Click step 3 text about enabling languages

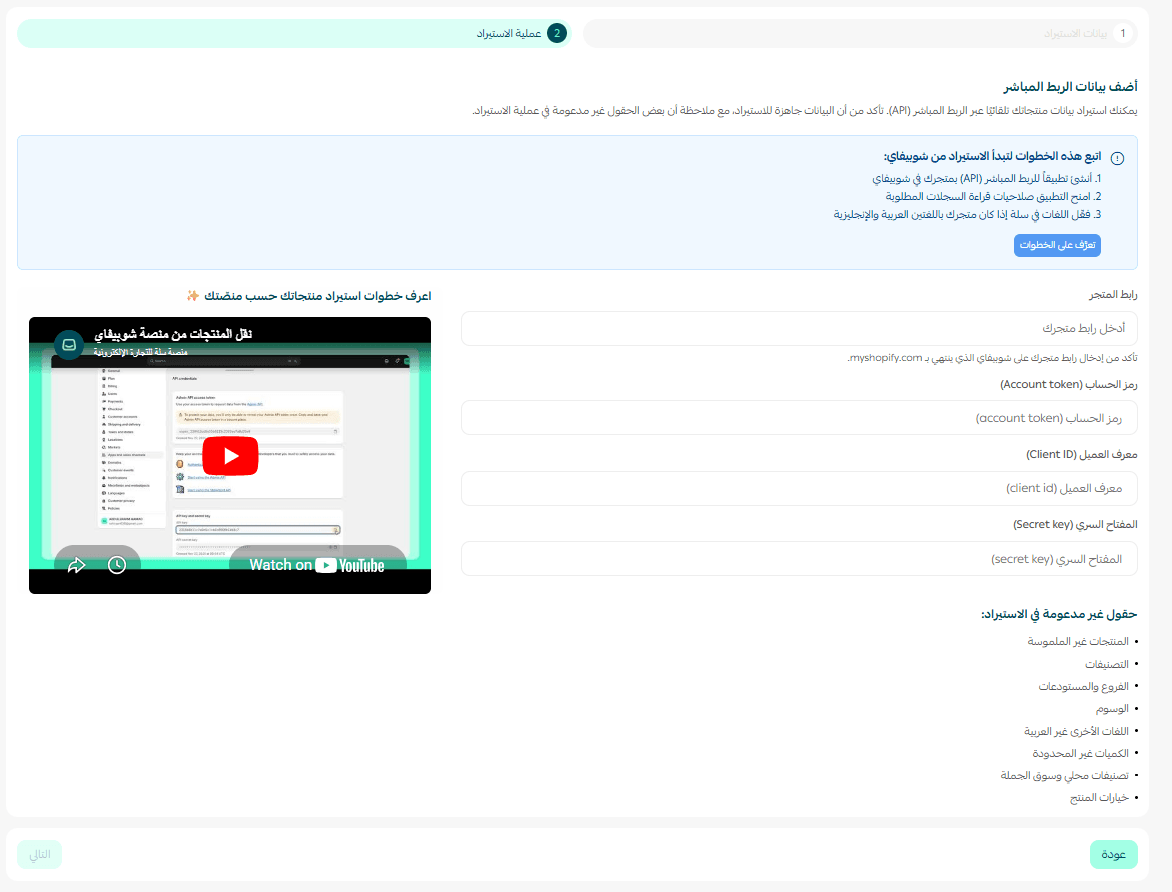coord(967,215)
